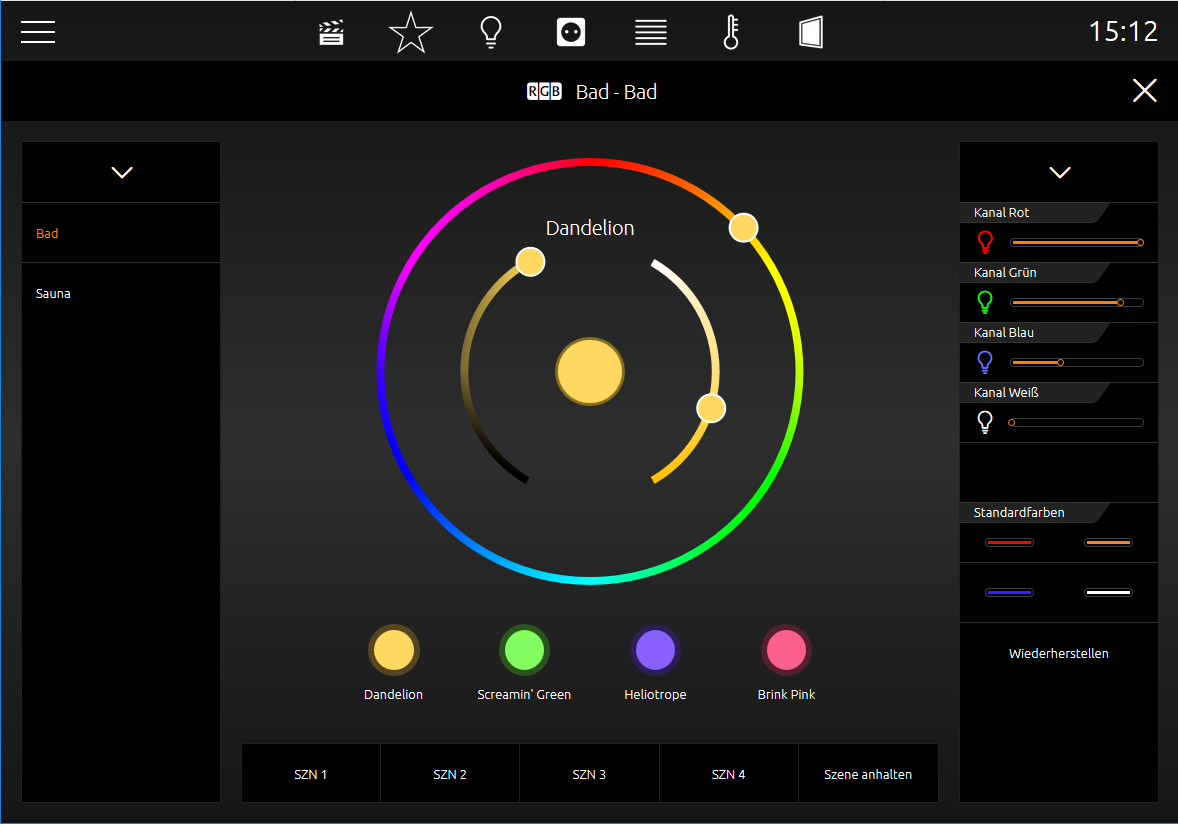
Task: Open the door/window icon
Action: (811, 32)
